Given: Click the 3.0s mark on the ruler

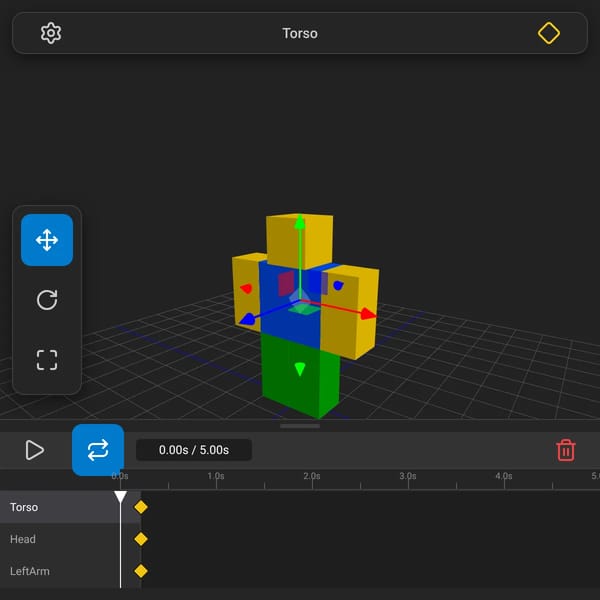Looking at the screenshot, I should pyautogui.click(x=408, y=476).
